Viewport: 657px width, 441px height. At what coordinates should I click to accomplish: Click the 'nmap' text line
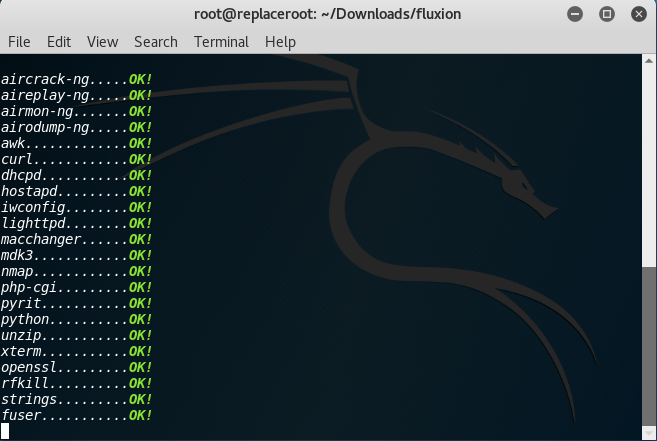point(76,271)
